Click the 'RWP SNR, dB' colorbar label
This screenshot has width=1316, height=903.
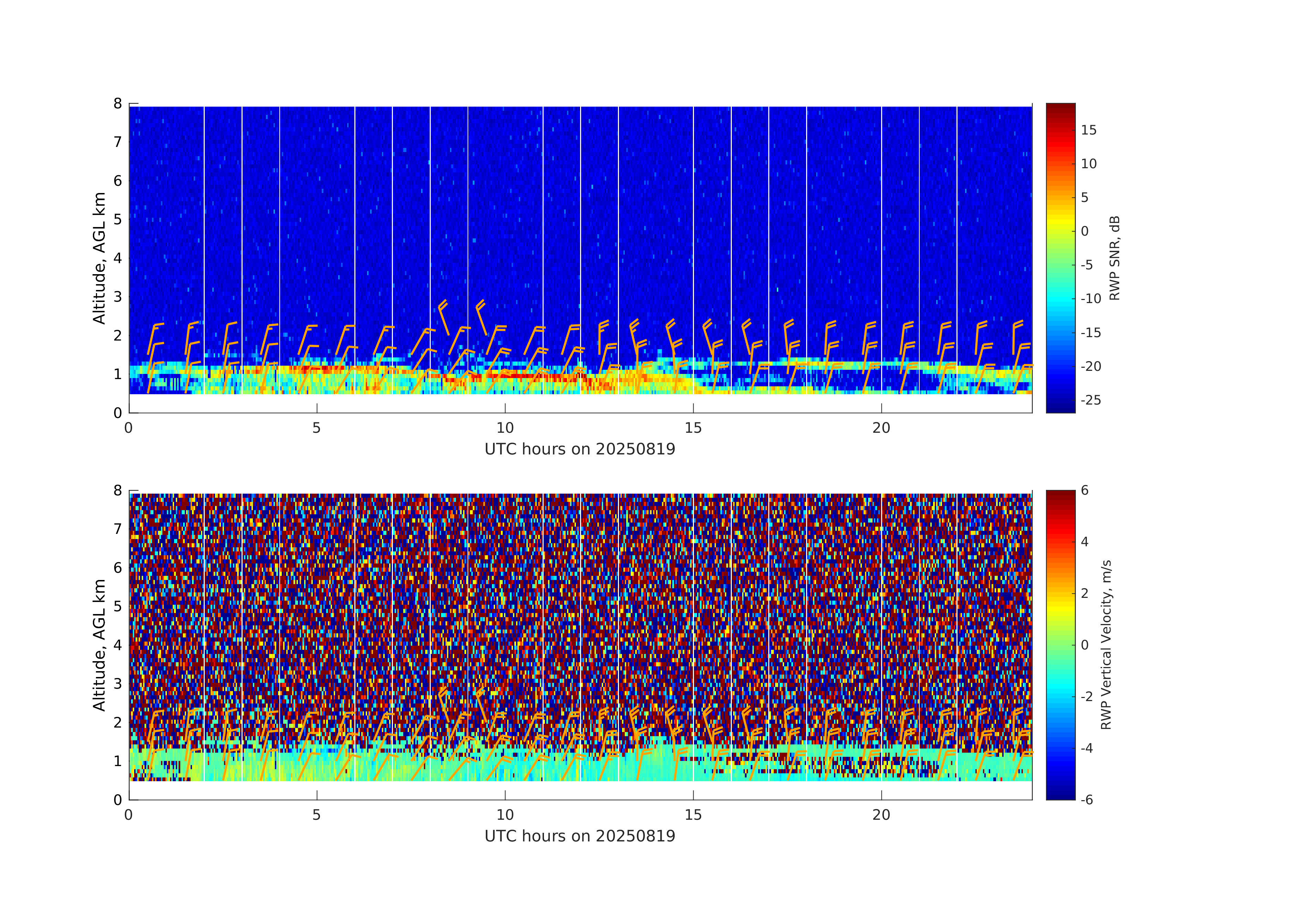1114,258
